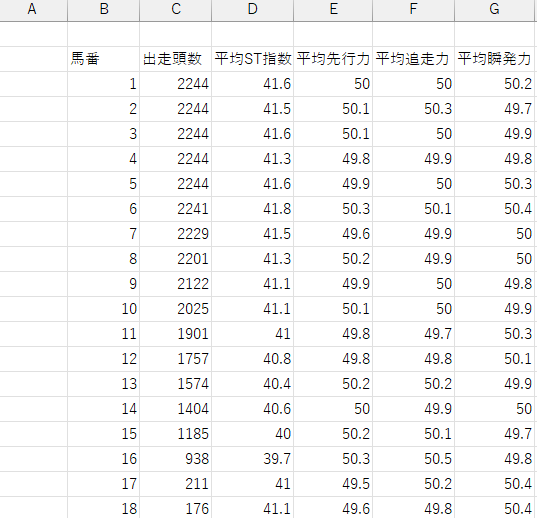Click 出走頭数 cell showing 1901
This screenshot has height=518, width=537.
point(175,334)
